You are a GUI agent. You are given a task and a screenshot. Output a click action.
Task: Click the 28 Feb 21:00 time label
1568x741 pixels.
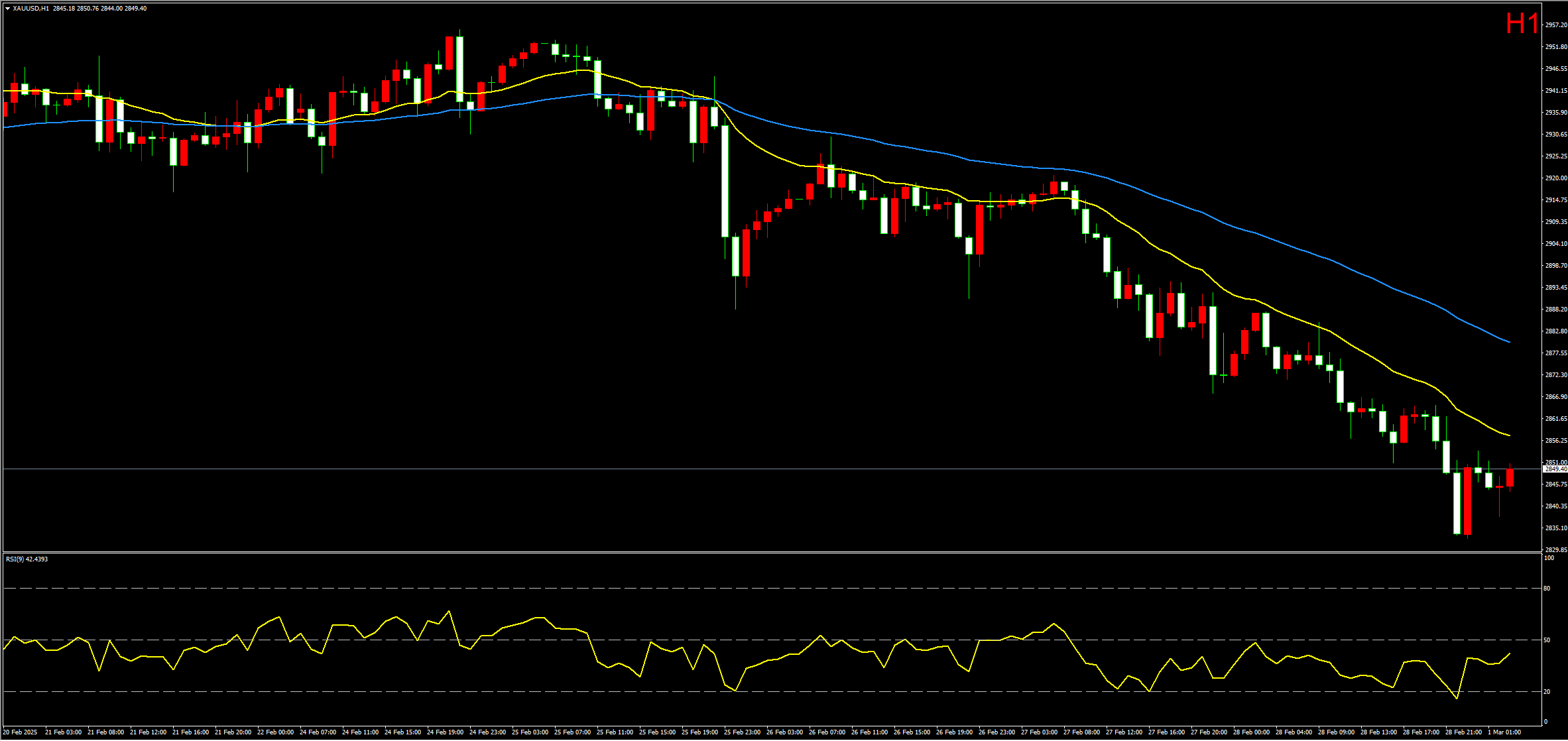coord(1464,732)
